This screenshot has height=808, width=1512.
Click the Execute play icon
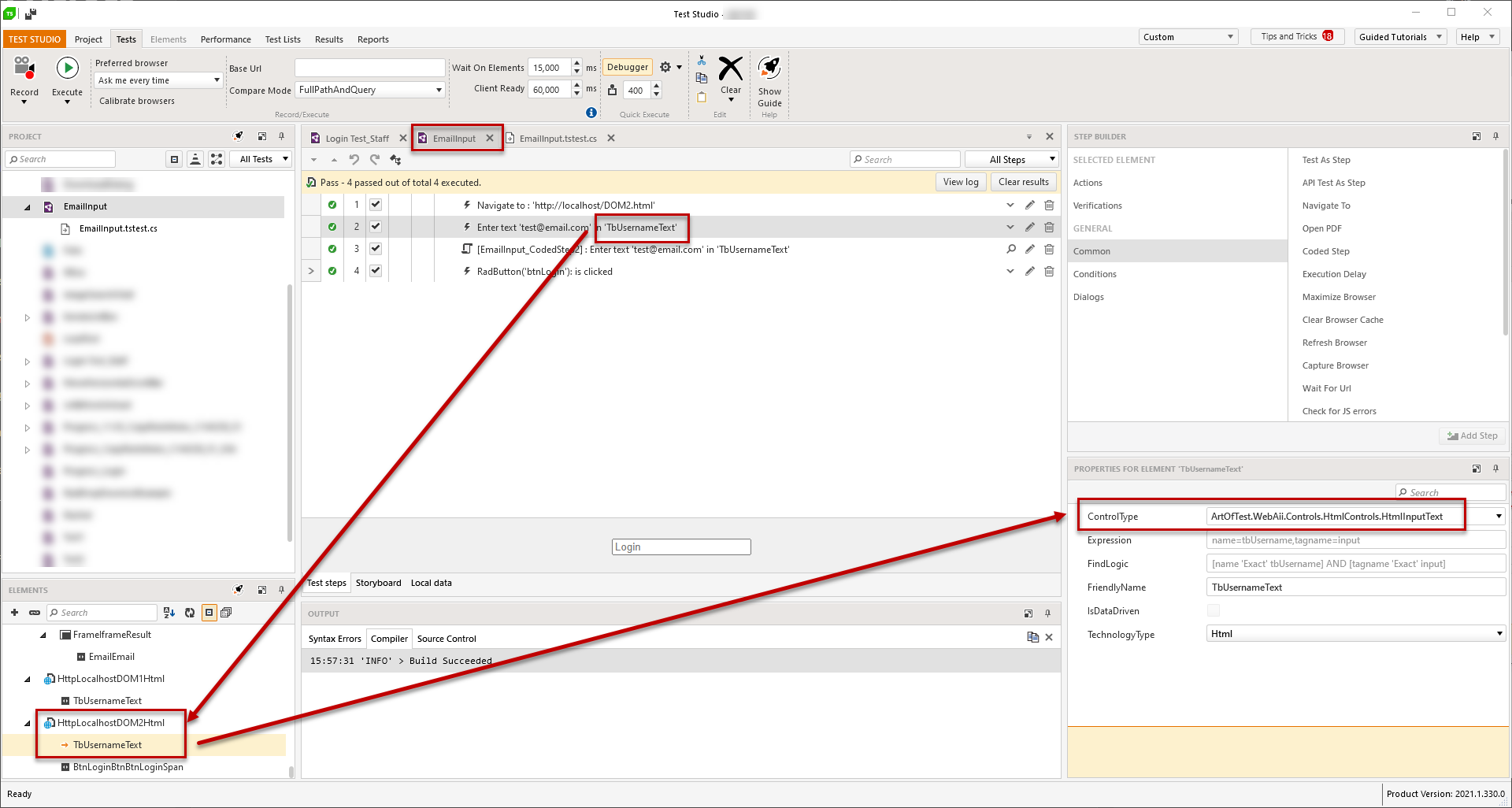67,69
